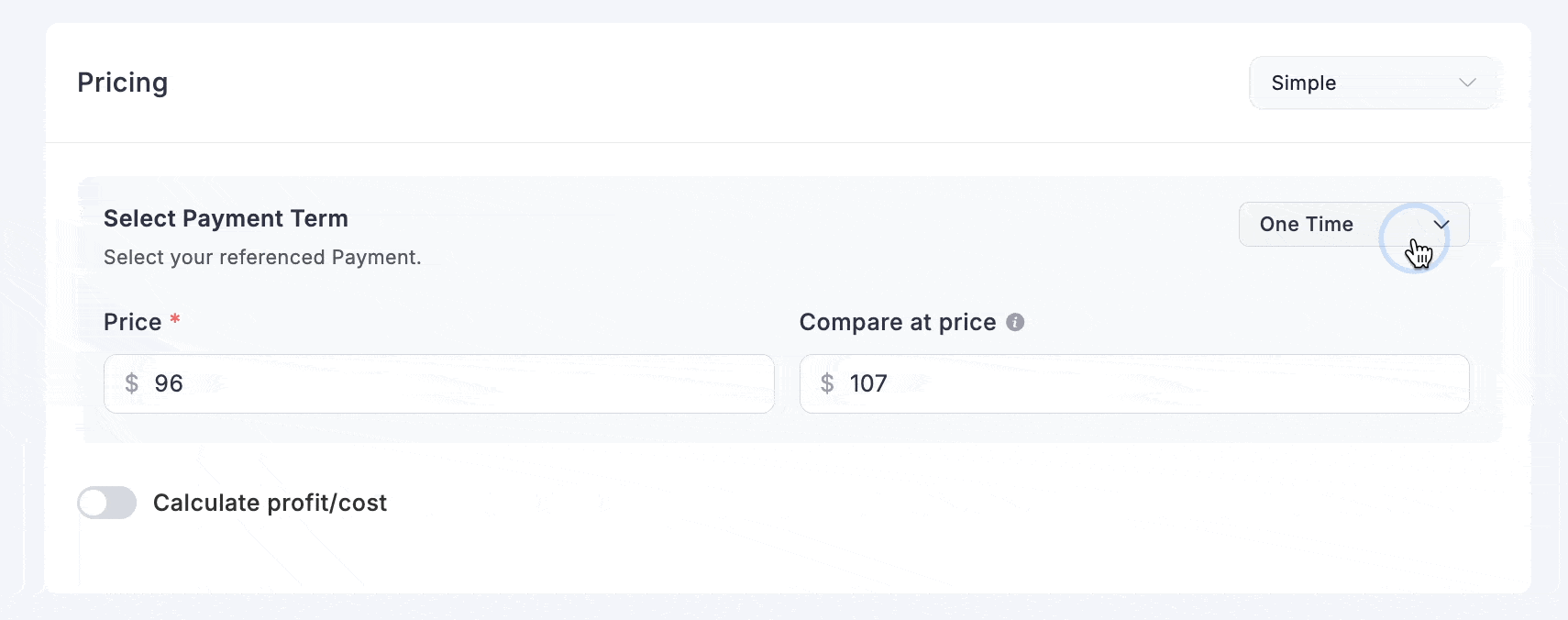The image size is (1568, 620).
Task: Click the chevron arrow on One Time dropdown
Action: pyautogui.click(x=1441, y=225)
